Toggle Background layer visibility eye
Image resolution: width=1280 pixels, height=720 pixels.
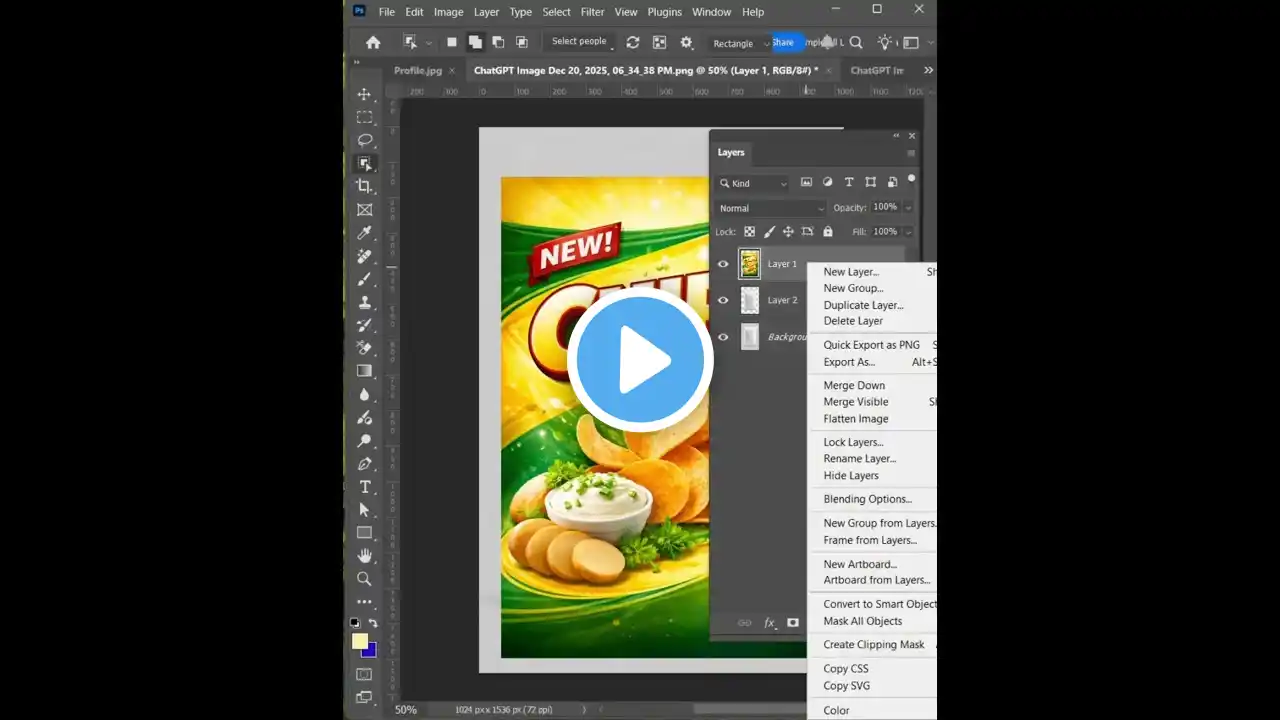723,337
